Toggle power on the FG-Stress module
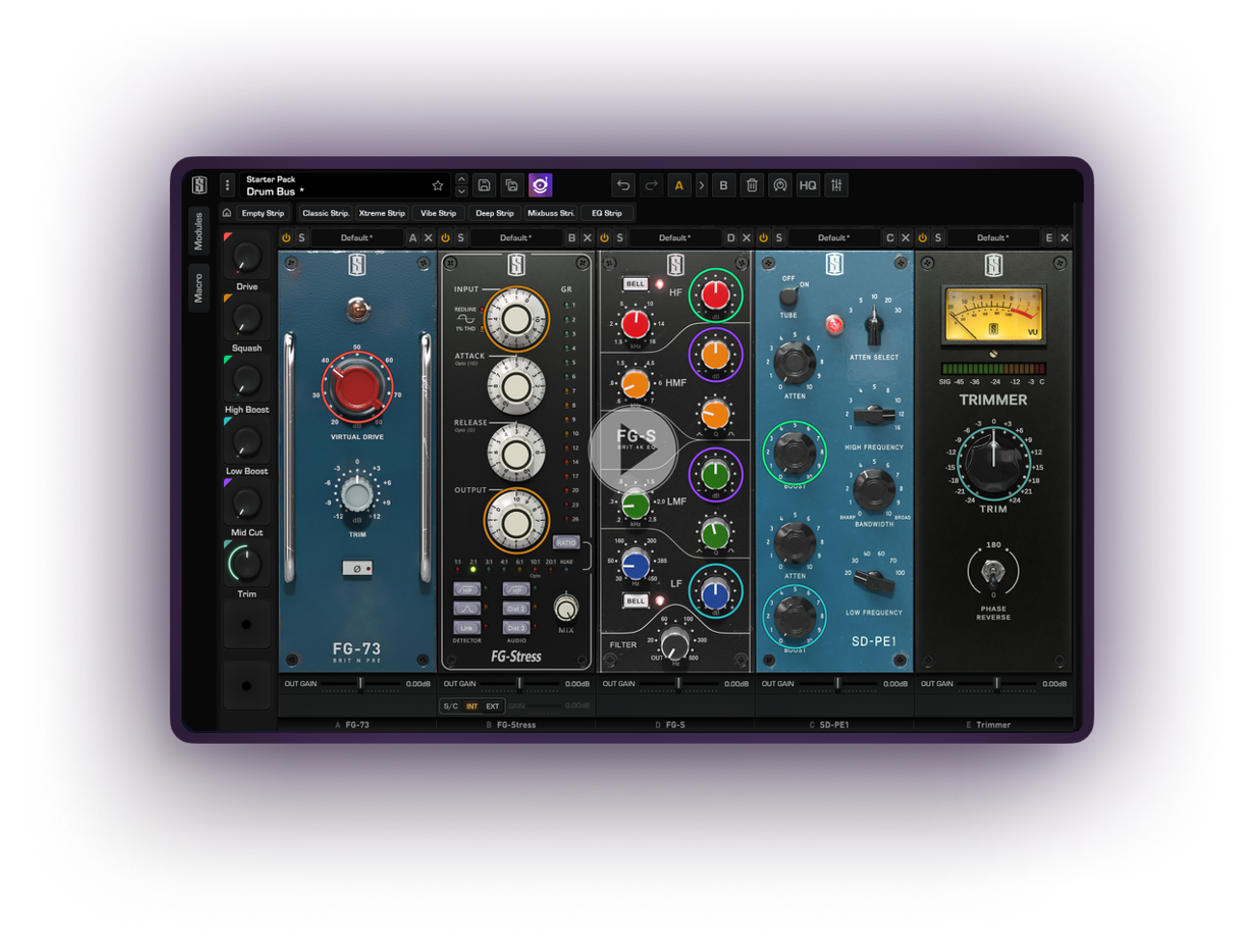The height and width of the screenshot is (952, 1239). 446,238
